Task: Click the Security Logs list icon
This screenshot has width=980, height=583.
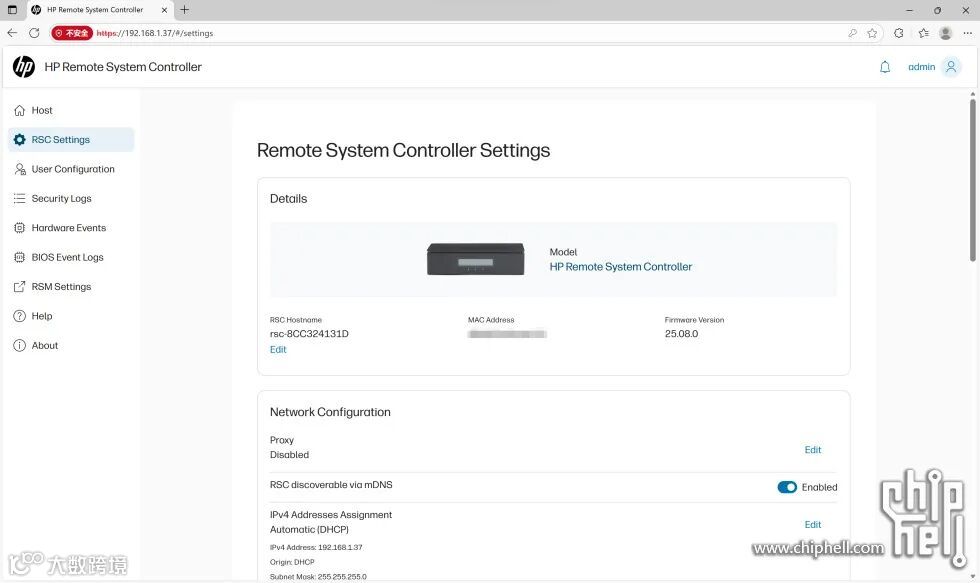Action: click(19, 198)
